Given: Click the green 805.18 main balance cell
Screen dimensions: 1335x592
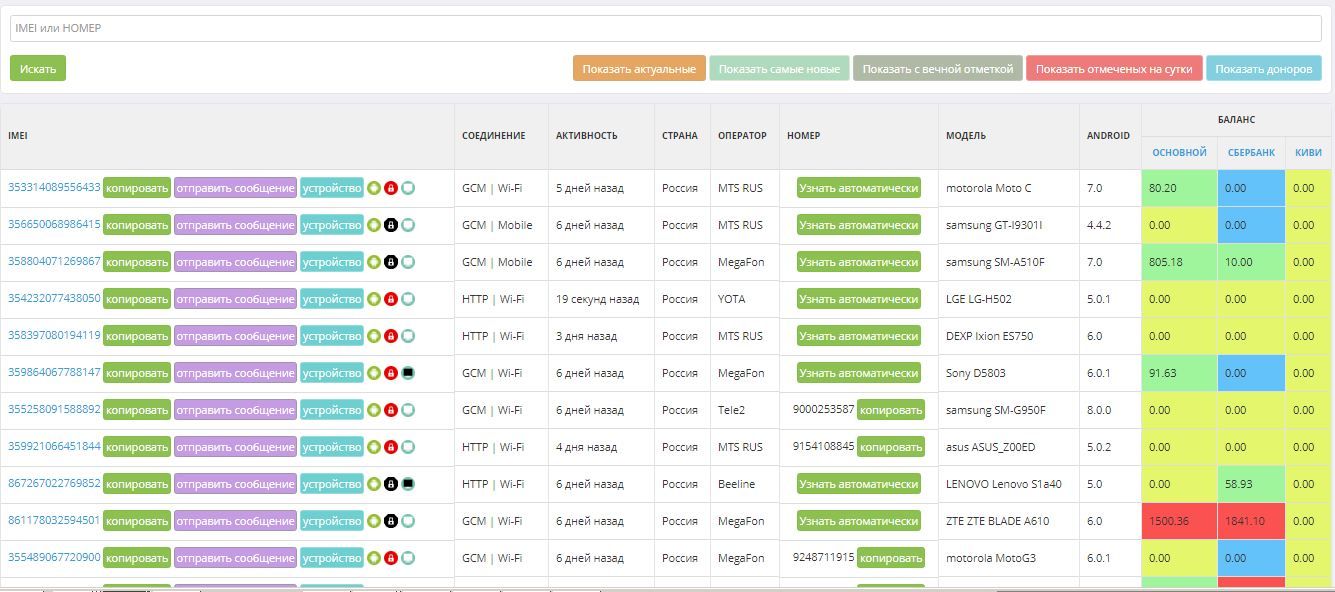Looking at the screenshot, I should [x=1179, y=262].
